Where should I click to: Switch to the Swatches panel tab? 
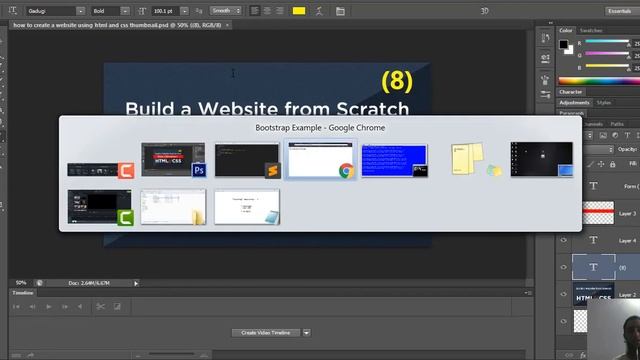(591, 31)
